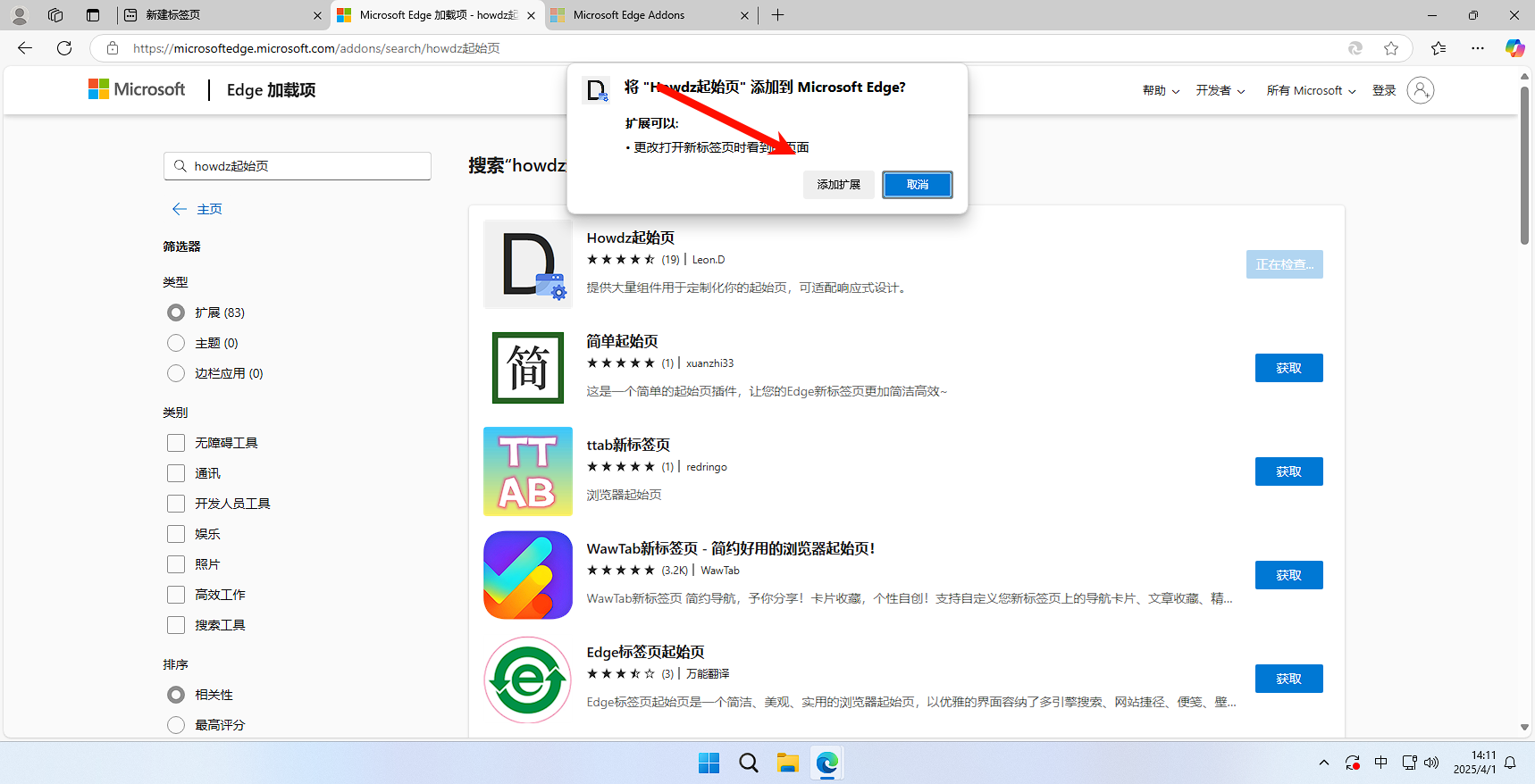Open the Favorites list icon in the toolbar
The image size is (1535, 784).
coord(1439,48)
